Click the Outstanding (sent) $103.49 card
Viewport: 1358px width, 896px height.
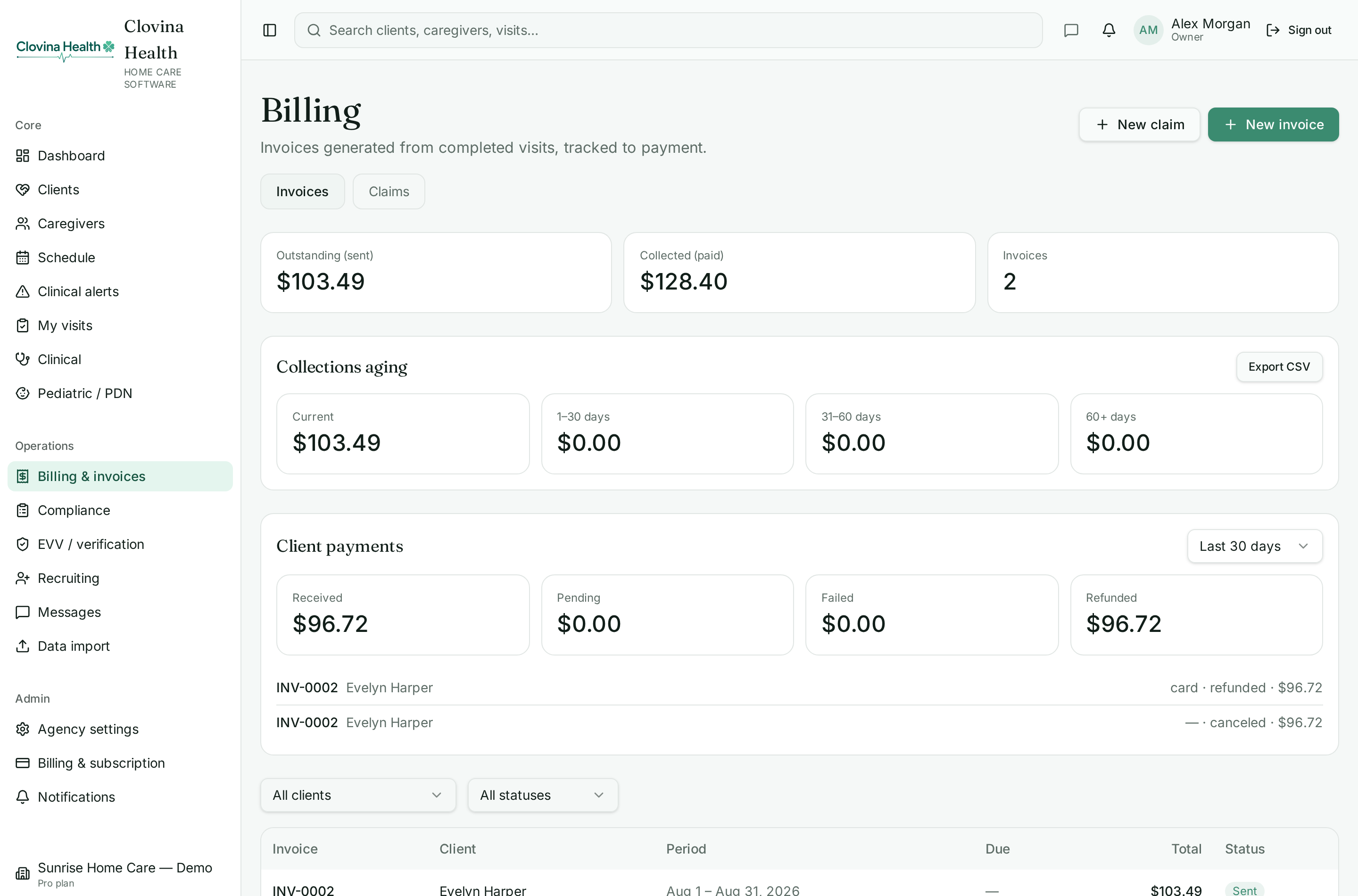[x=436, y=273]
